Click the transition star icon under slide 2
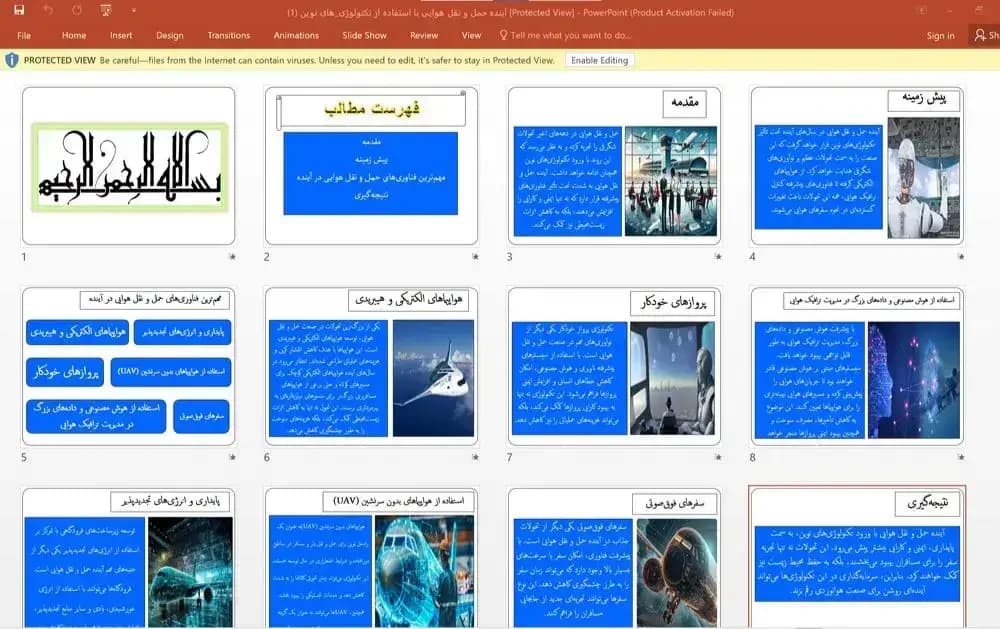 click(x=475, y=256)
